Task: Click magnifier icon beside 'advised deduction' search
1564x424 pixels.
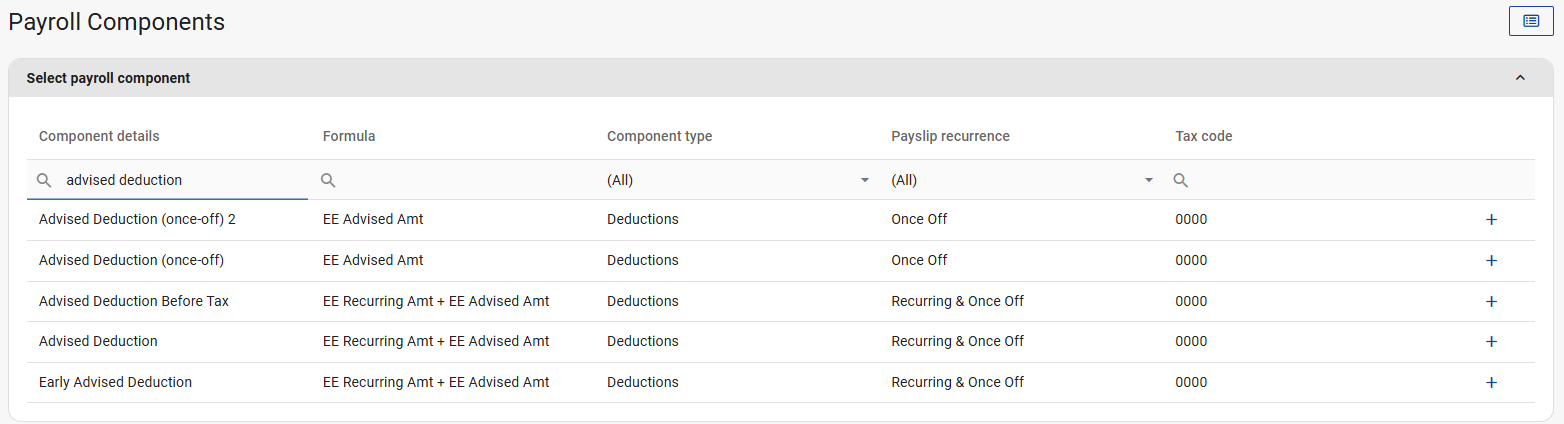Action: click(44, 180)
